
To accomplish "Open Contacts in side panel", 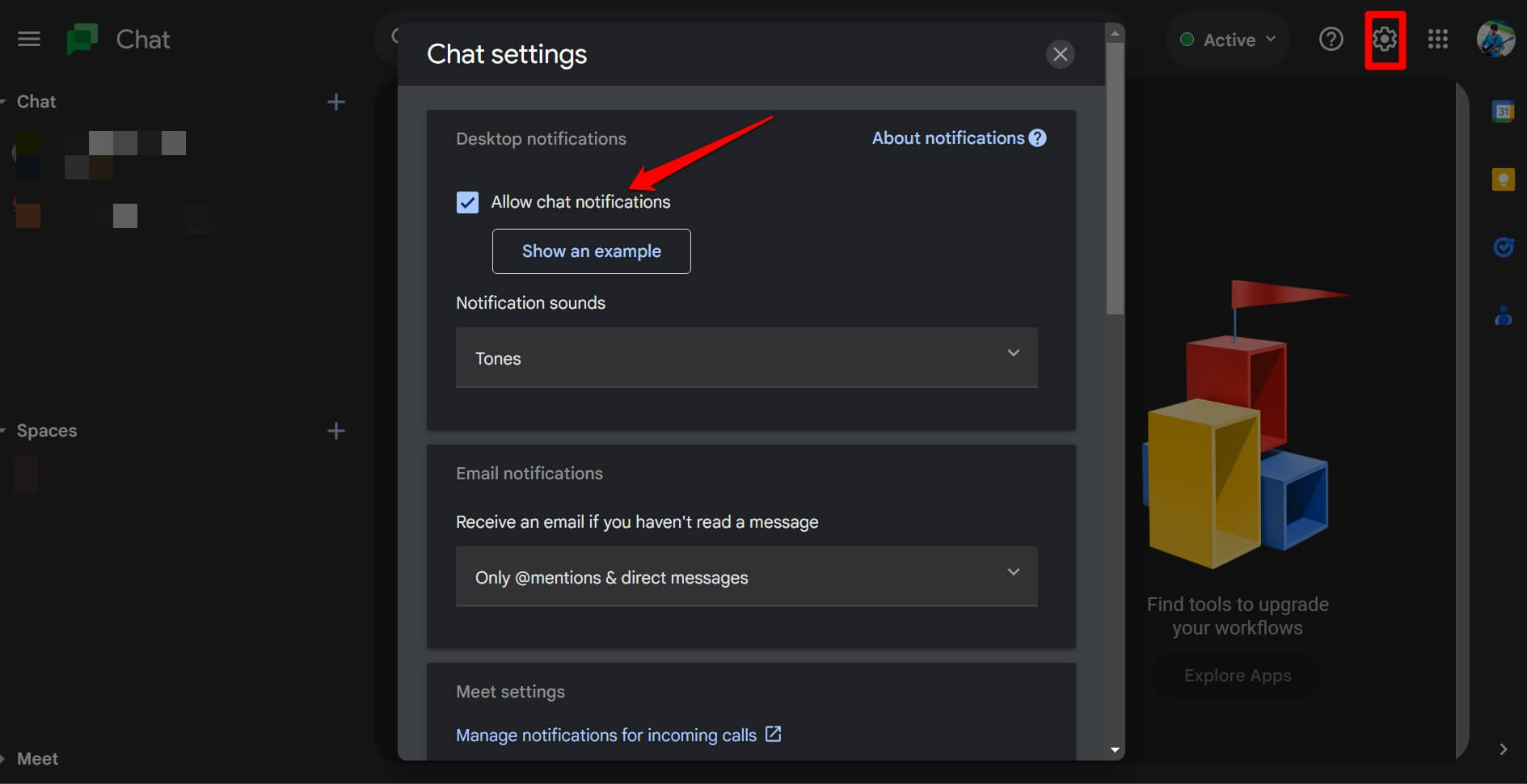I will pyautogui.click(x=1504, y=315).
